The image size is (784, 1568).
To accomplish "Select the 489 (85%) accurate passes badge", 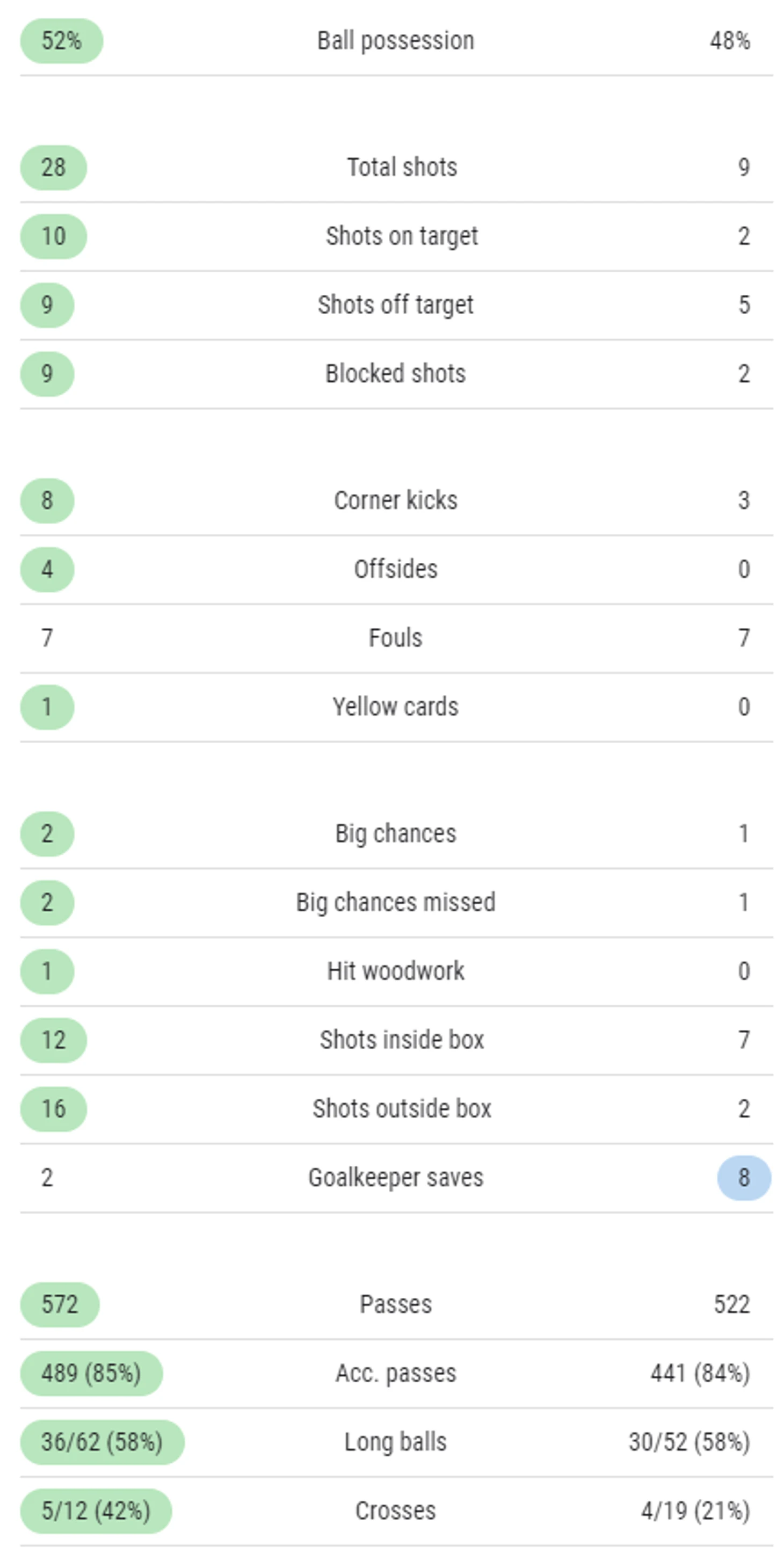I will 91,1373.
